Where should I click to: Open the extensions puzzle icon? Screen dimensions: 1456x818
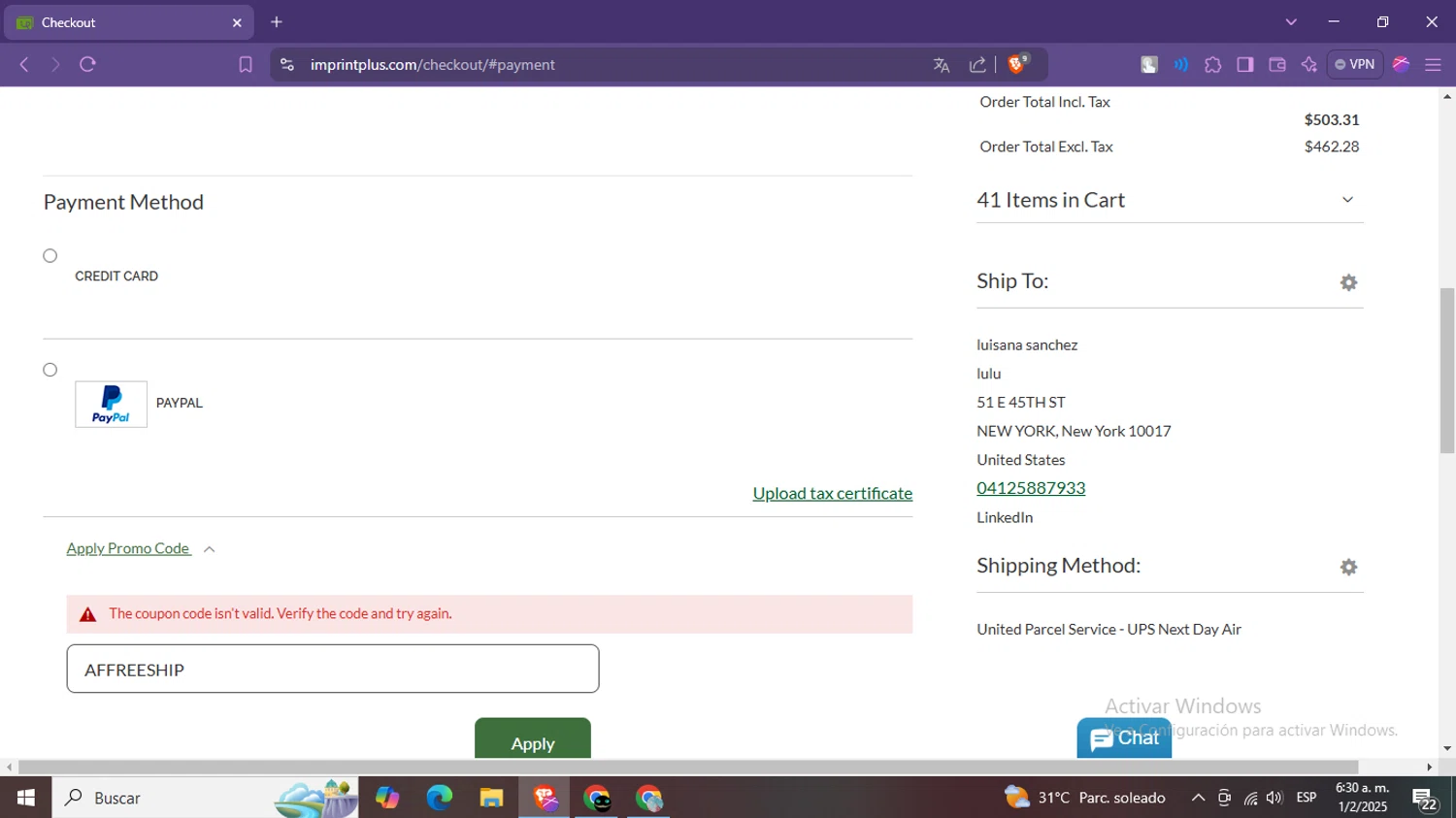1213,65
